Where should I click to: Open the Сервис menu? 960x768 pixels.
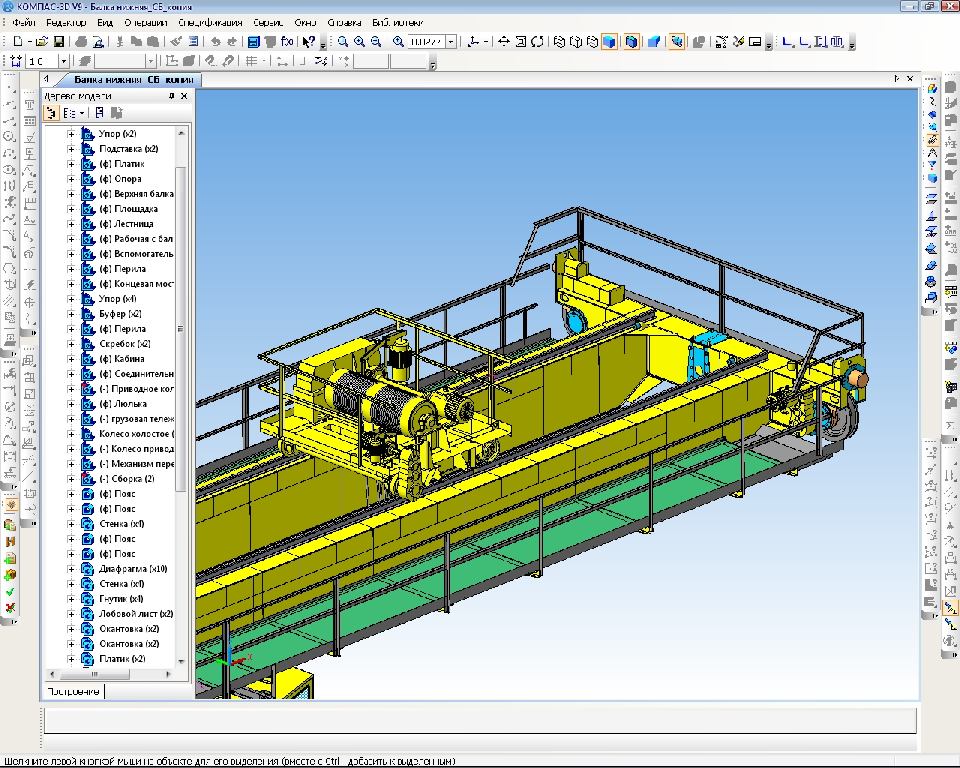(267, 22)
